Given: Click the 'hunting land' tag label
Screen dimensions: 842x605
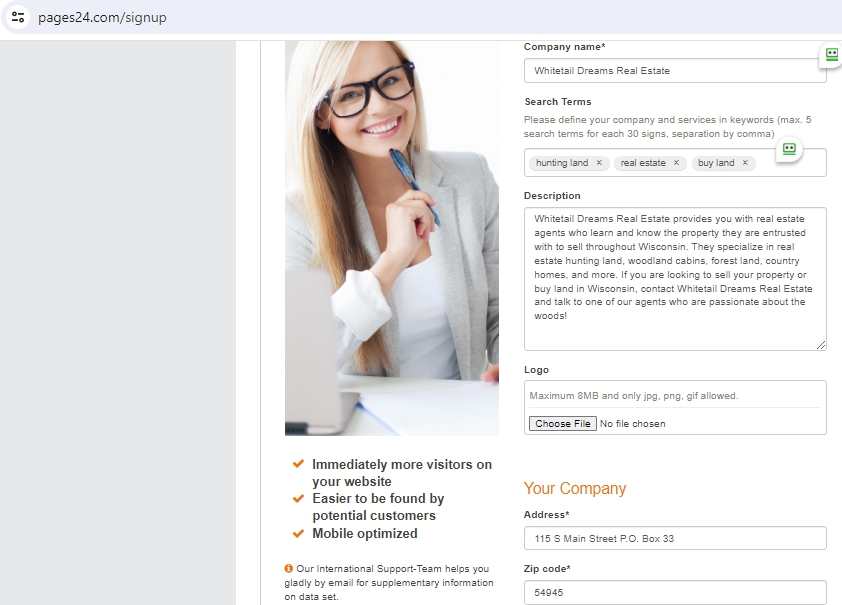Looking at the screenshot, I should point(562,163).
